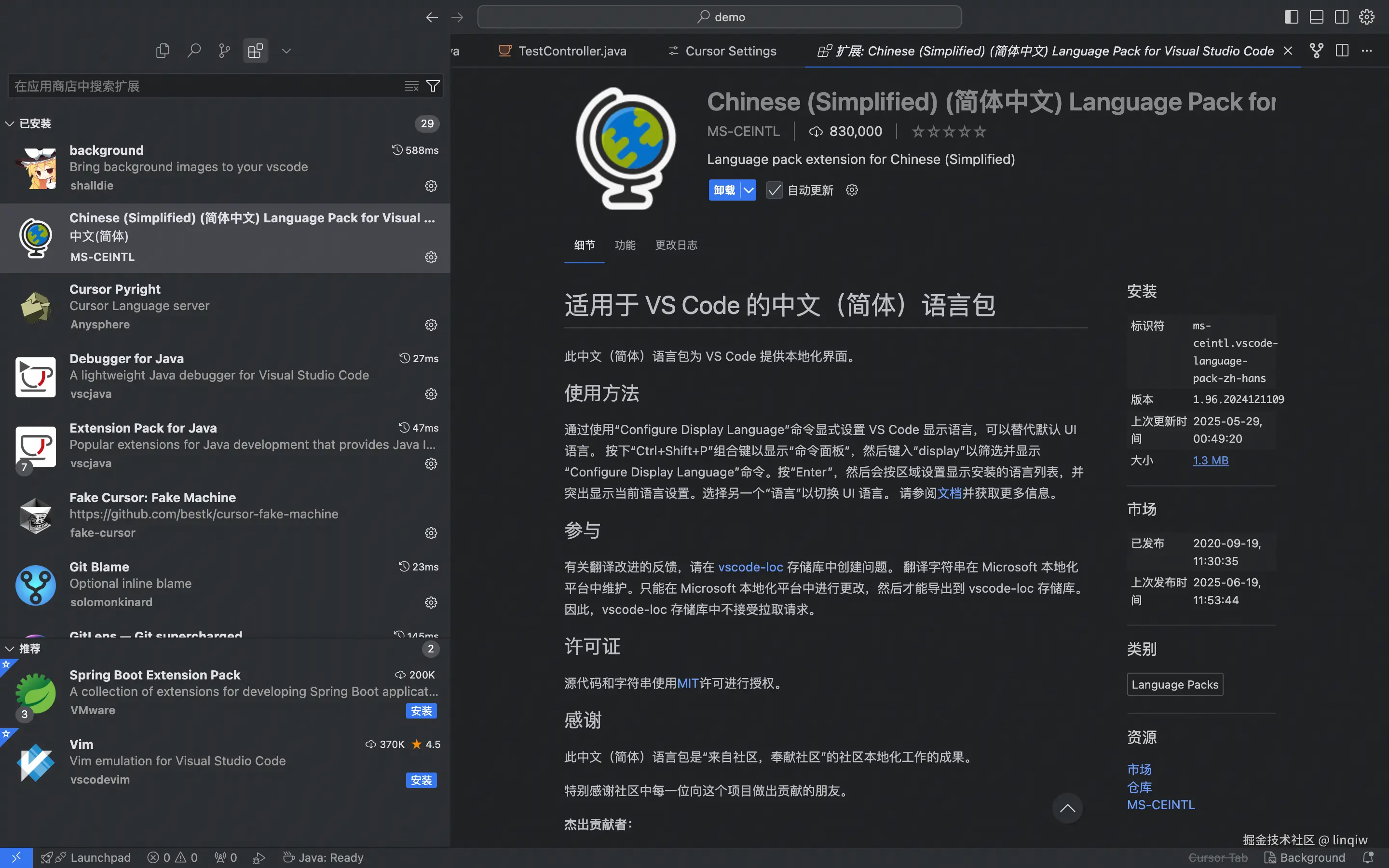The width and height of the screenshot is (1389, 868).
Task: Open the dropdown arrow beside 卸载 button
Action: click(x=749, y=190)
